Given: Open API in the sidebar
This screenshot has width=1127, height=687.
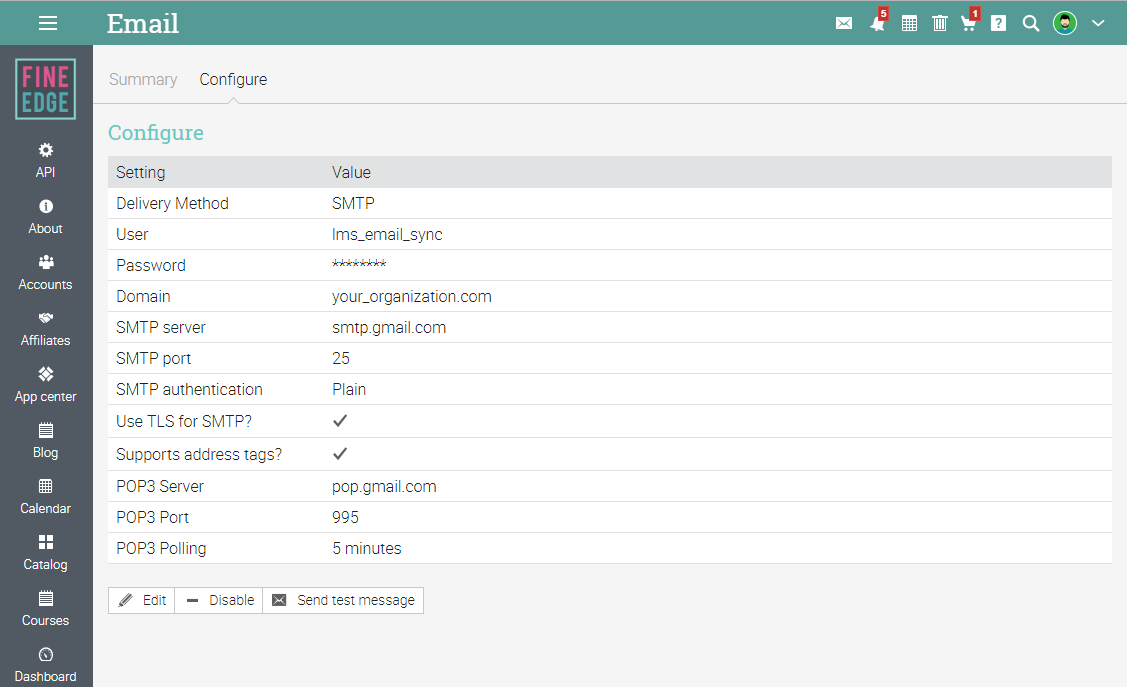Looking at the screenshot, I should [x=45, y=160].
